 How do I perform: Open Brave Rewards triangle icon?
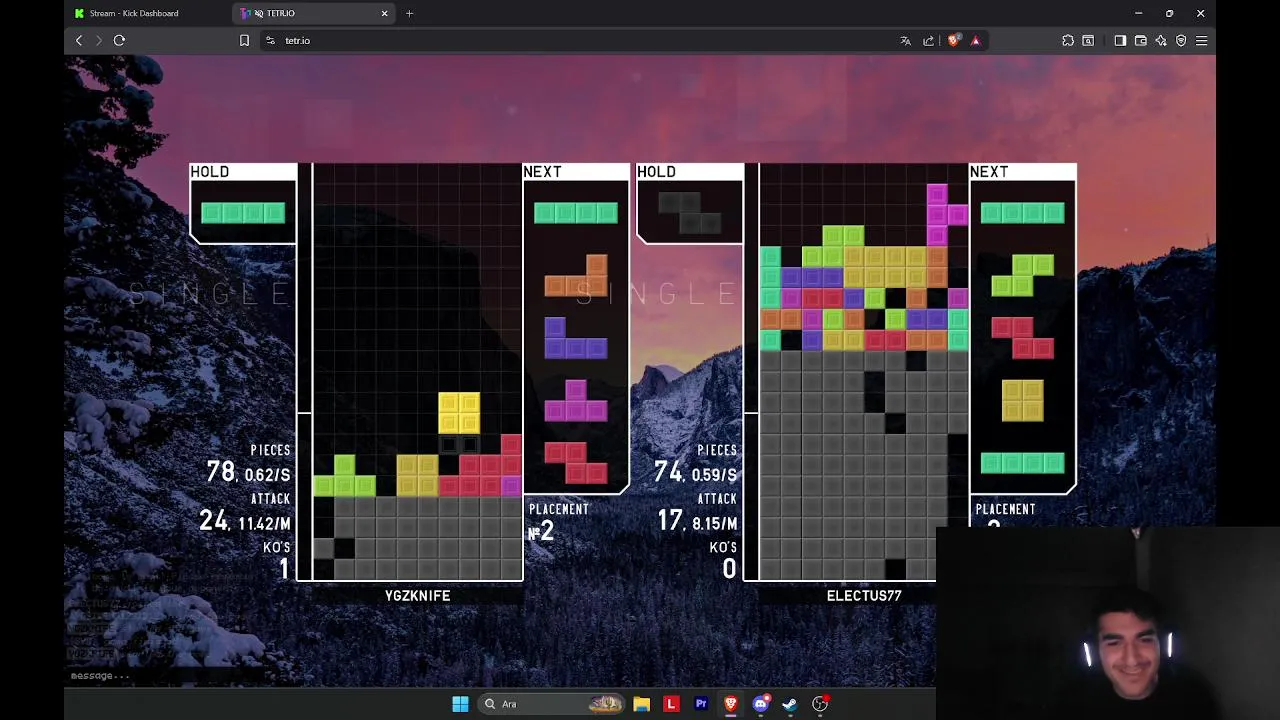[976, 40]
